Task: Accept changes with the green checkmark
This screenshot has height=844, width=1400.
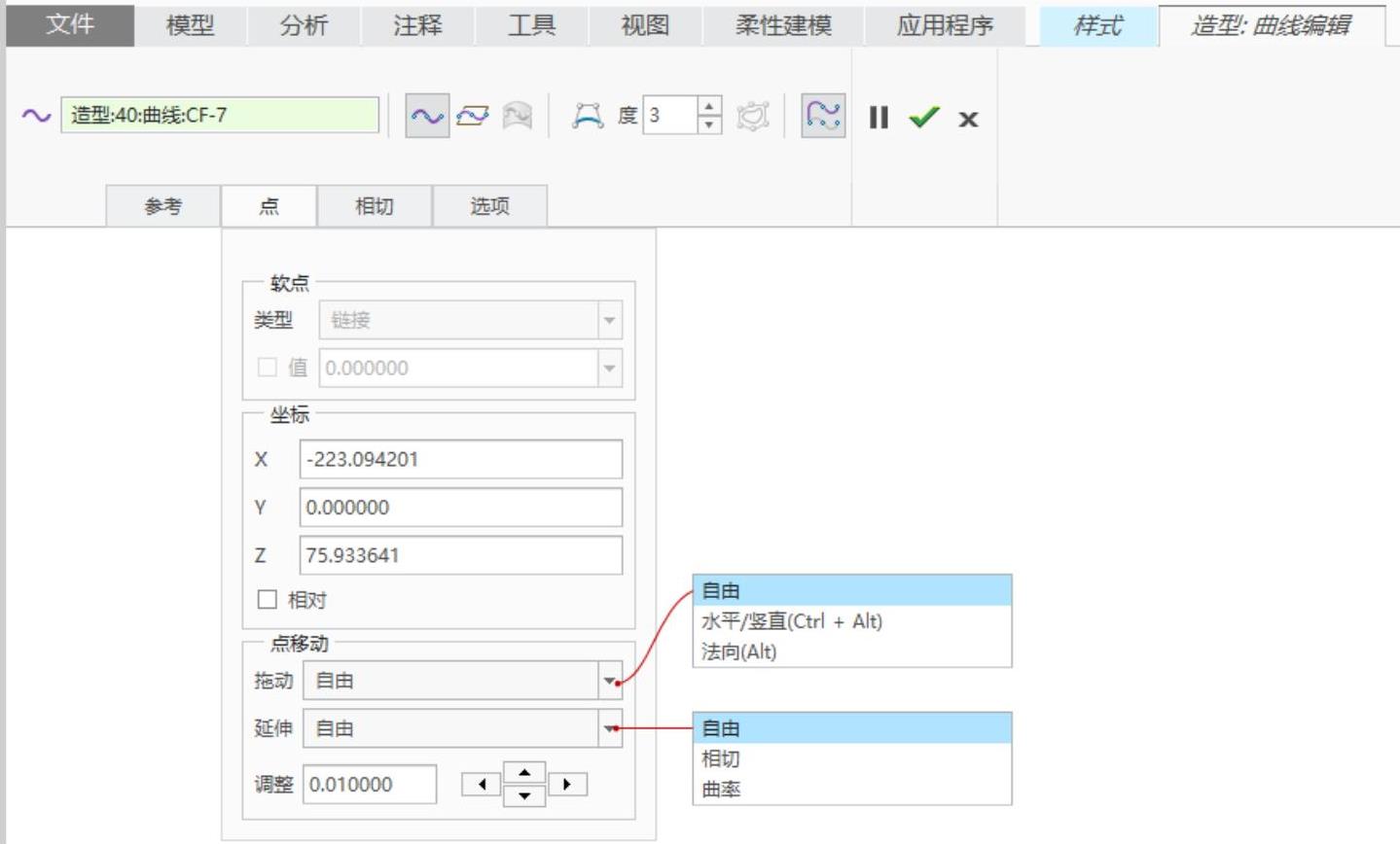Action: pos(923,118)
